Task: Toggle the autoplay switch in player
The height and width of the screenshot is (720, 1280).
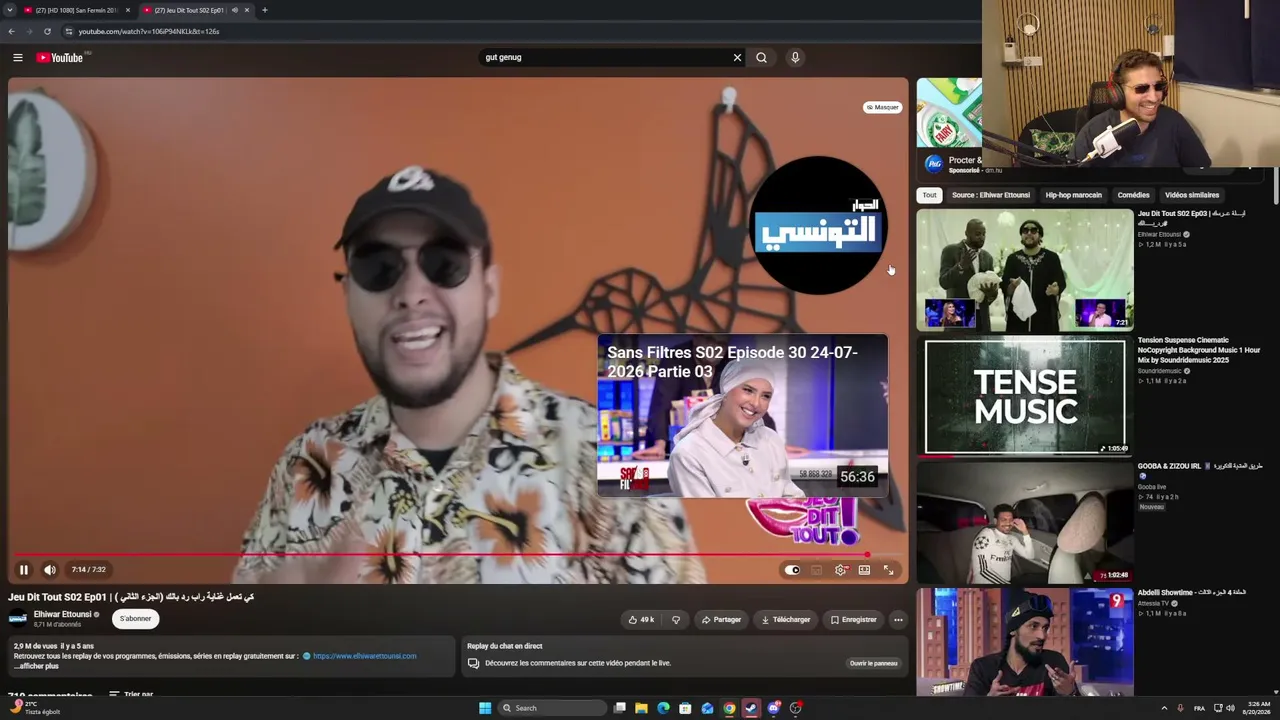Action: click(792, 570)
